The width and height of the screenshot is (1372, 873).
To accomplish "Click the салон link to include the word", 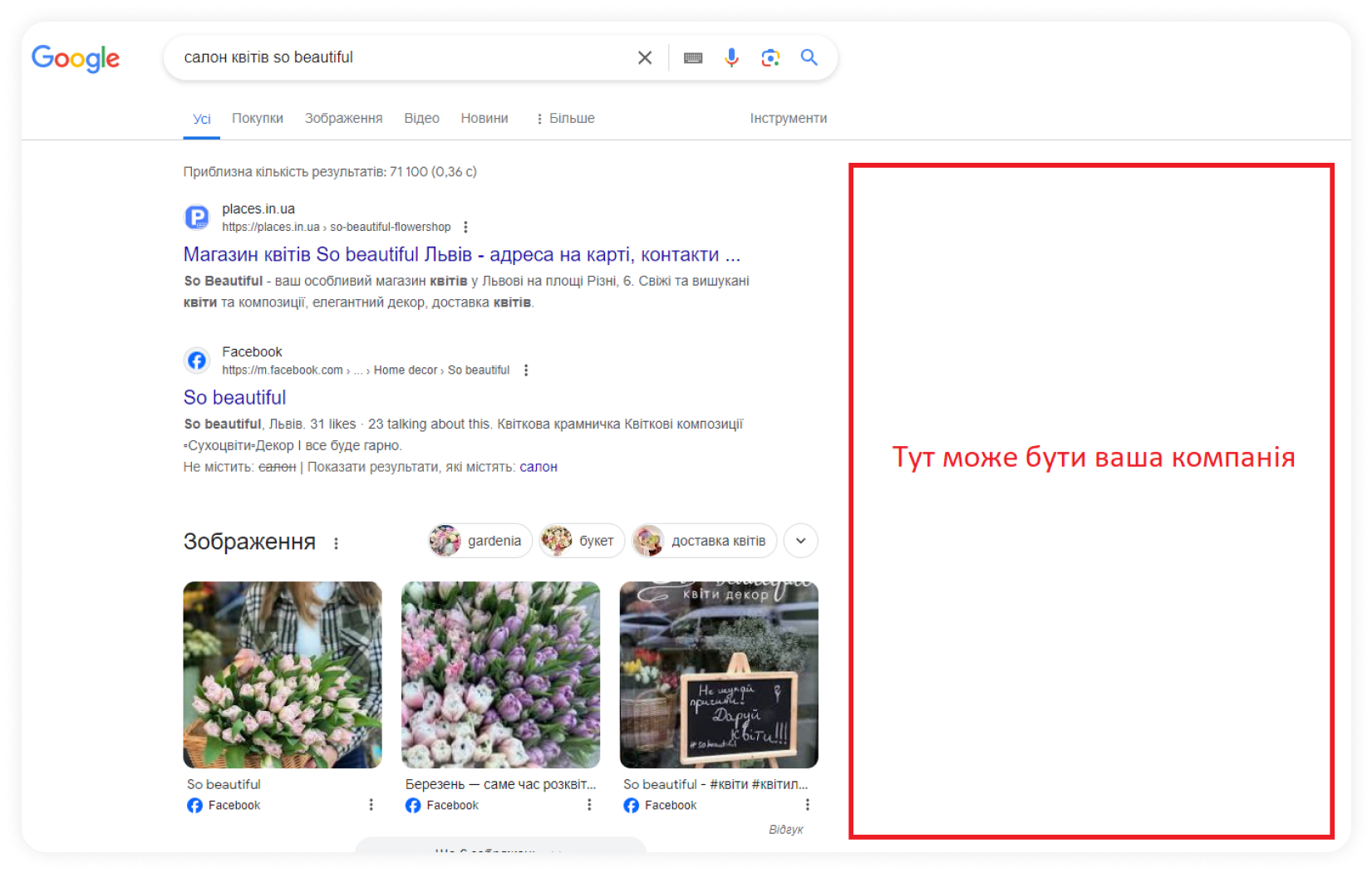I will point(538,467).
